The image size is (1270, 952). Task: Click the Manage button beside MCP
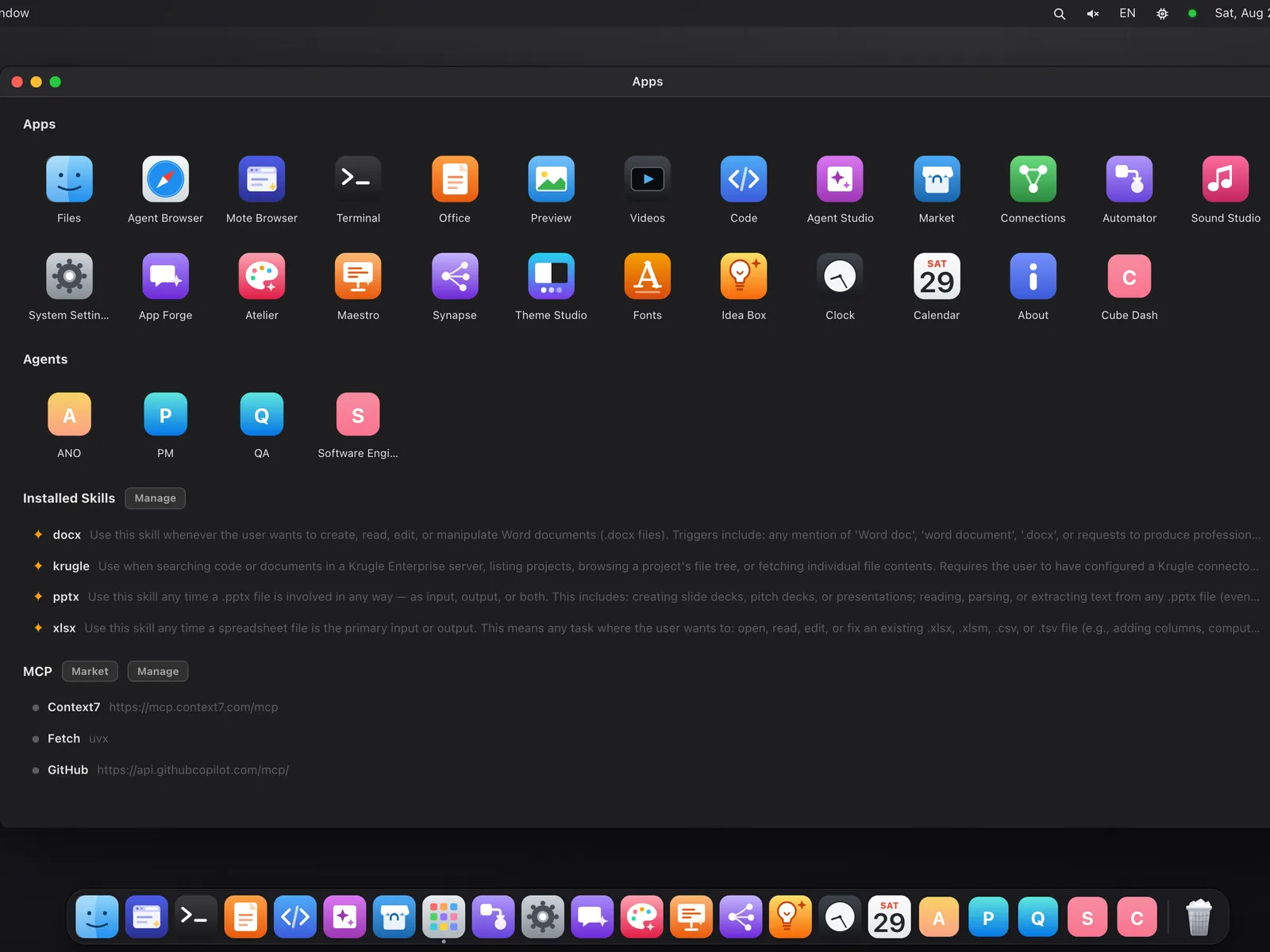coord(158,671)
